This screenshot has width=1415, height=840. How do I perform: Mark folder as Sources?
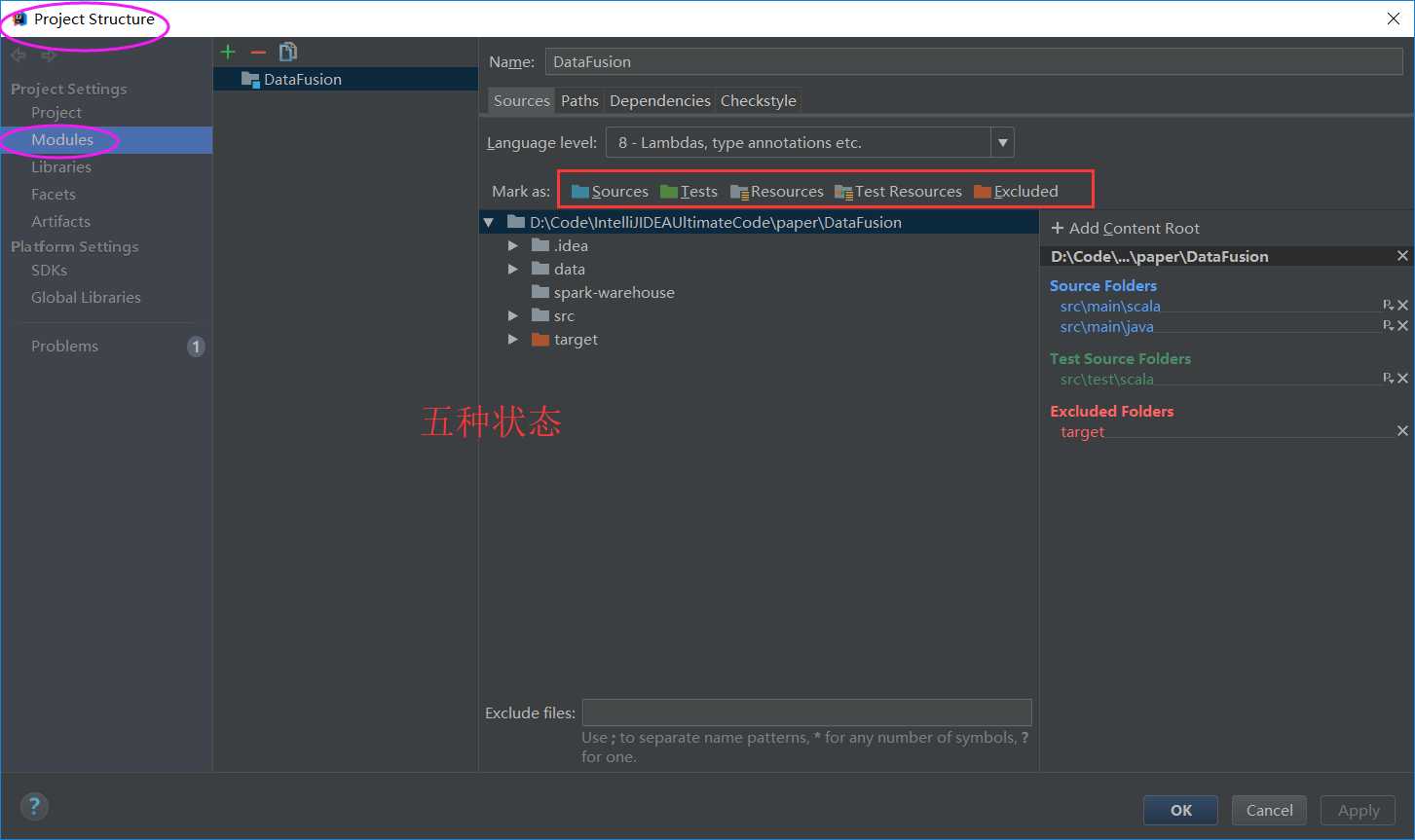point(610,191)
